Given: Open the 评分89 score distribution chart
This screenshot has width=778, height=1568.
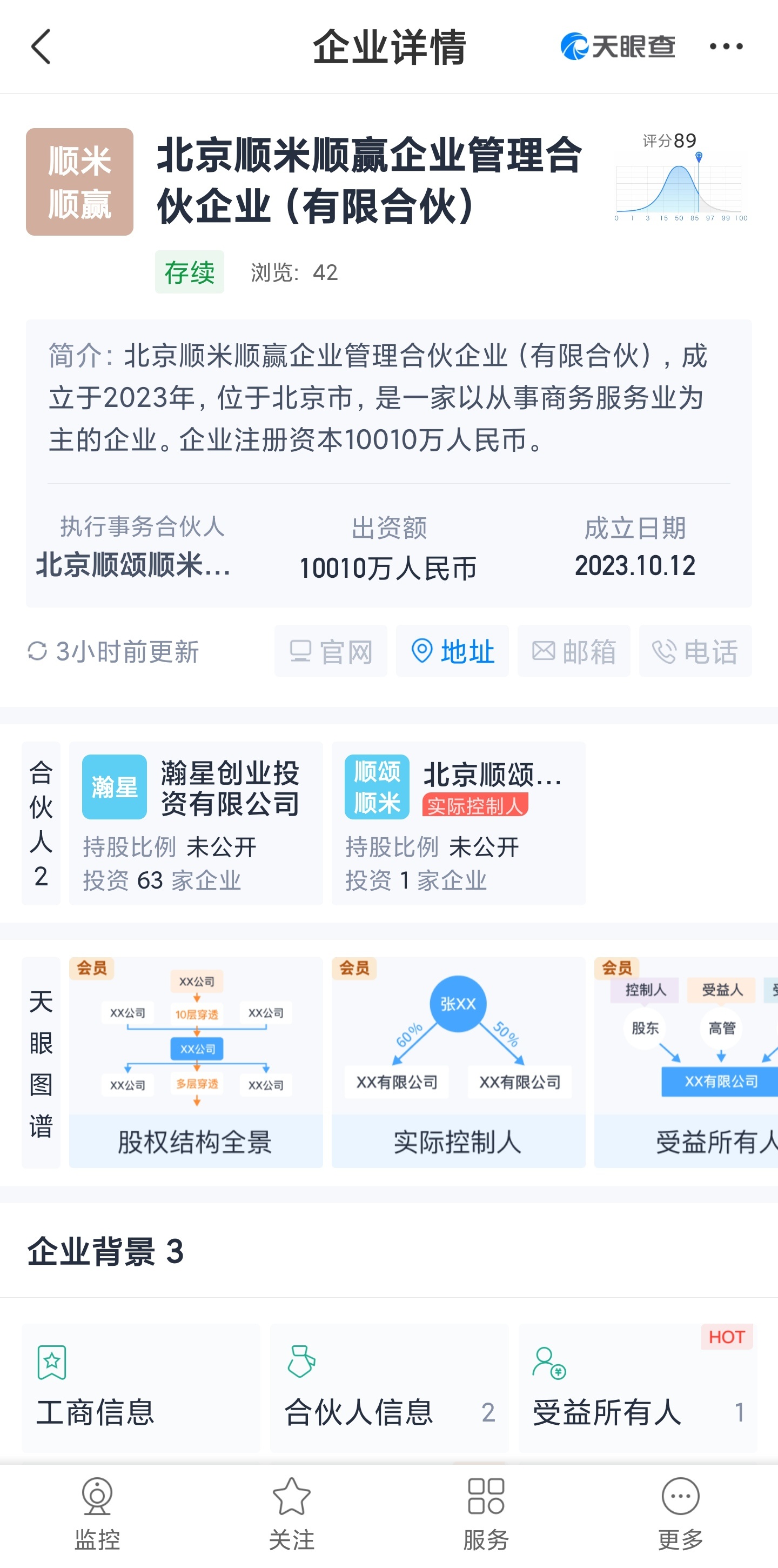Looking at the screenshot, I should click(x=680, y=178).
